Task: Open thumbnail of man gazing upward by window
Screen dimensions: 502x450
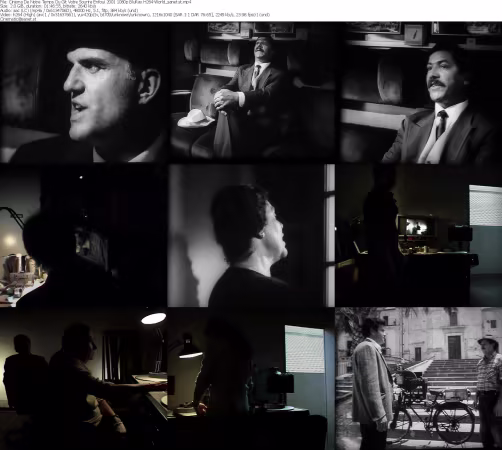Action: pos(251,235)
